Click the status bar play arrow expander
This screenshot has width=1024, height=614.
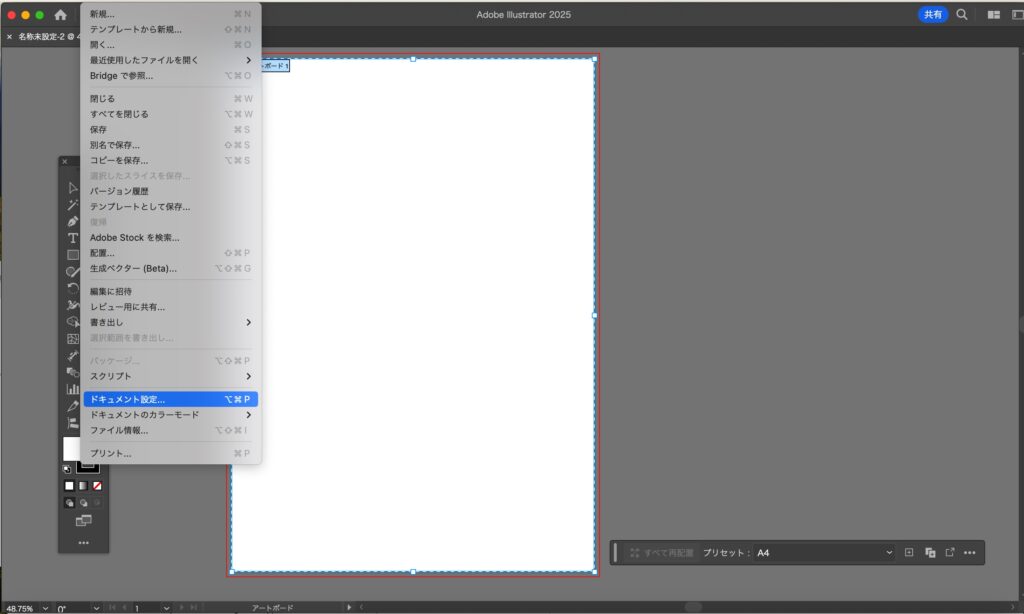(349, 607)
